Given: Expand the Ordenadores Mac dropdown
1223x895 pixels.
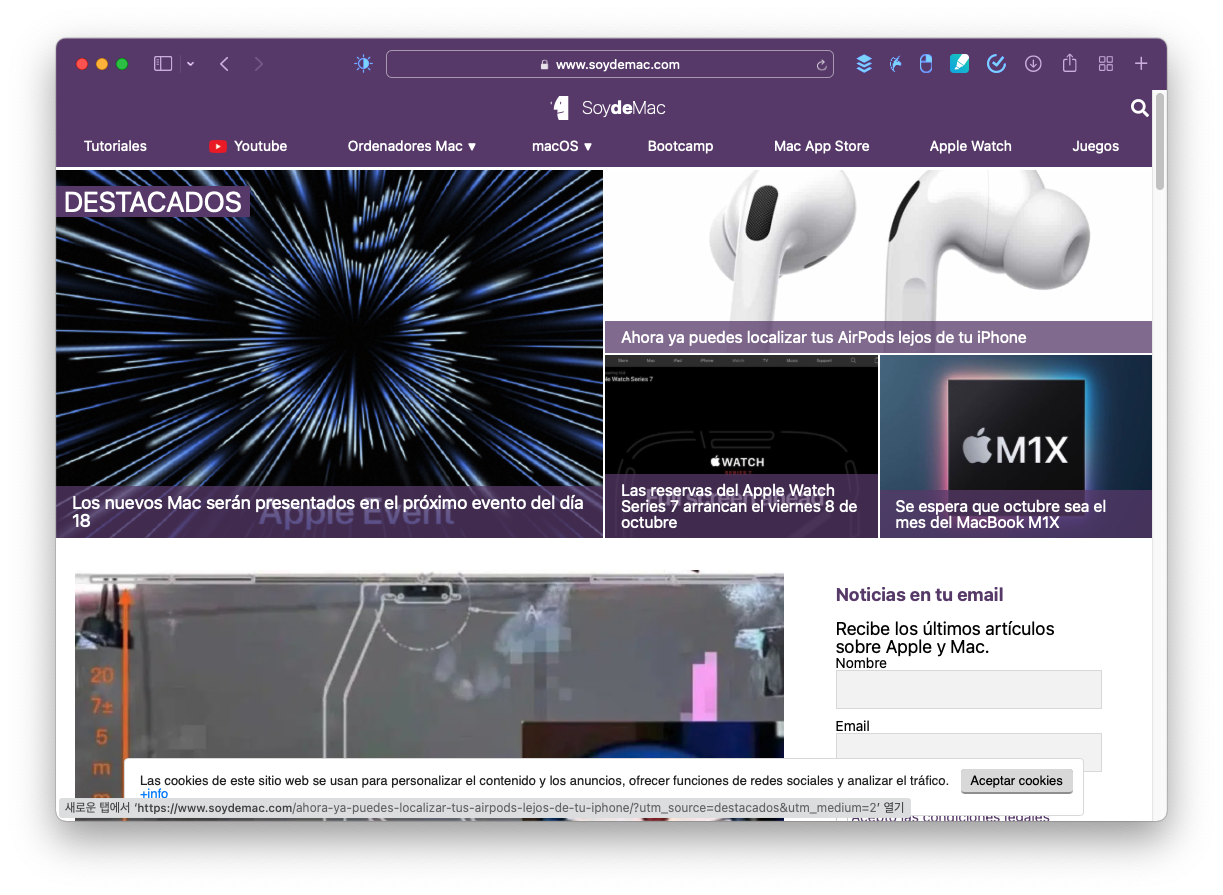Looking at the screenshot, I should click(x=412, y=146).
